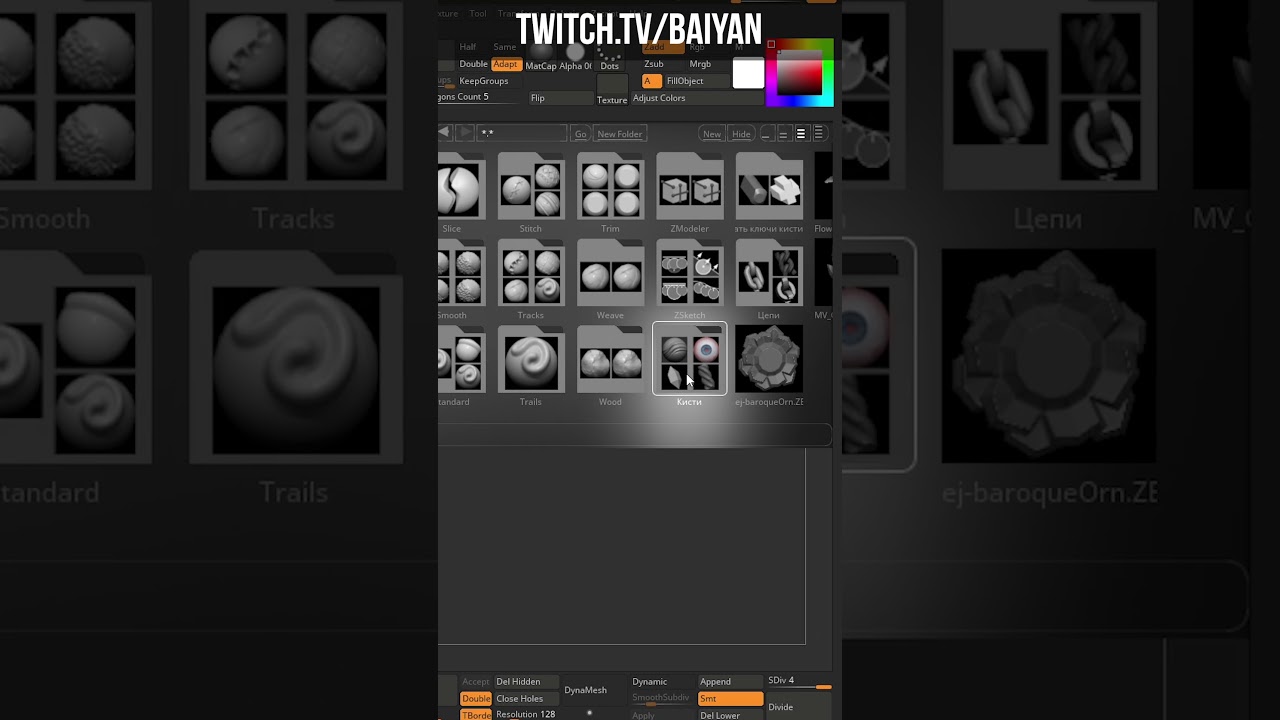Open the Trim brush folder

point(610,187)
